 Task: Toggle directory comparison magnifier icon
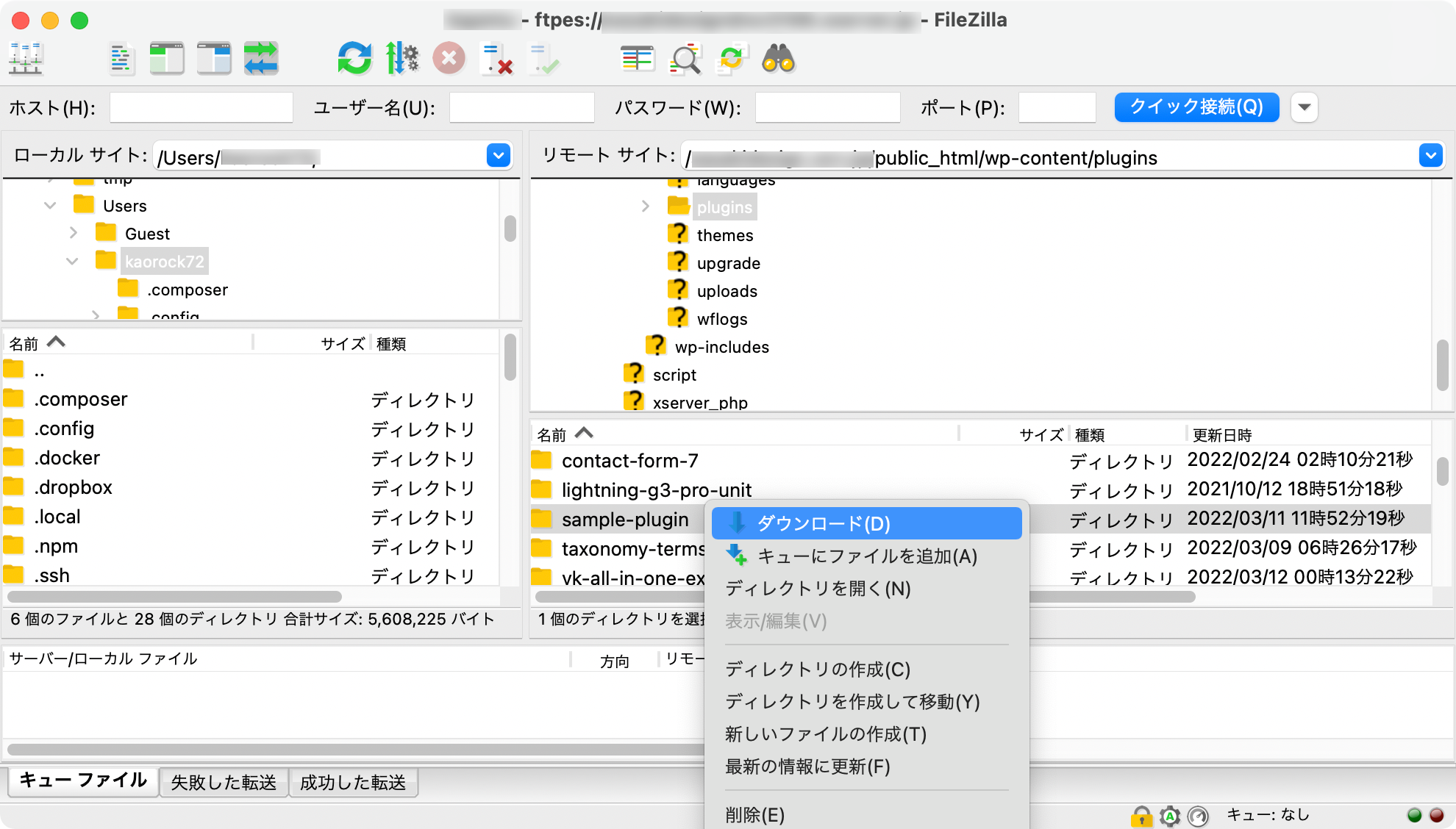click(685, 59)
